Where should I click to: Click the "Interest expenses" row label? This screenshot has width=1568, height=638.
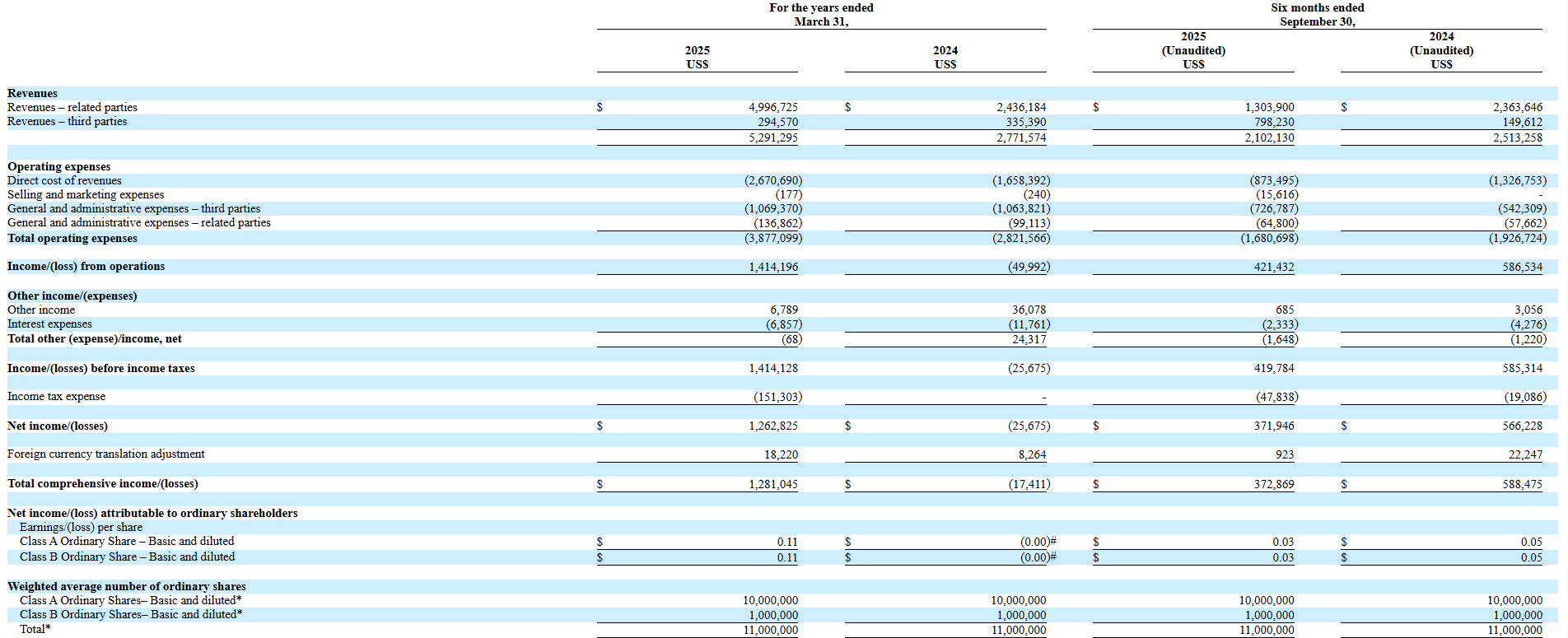[49, 324]
